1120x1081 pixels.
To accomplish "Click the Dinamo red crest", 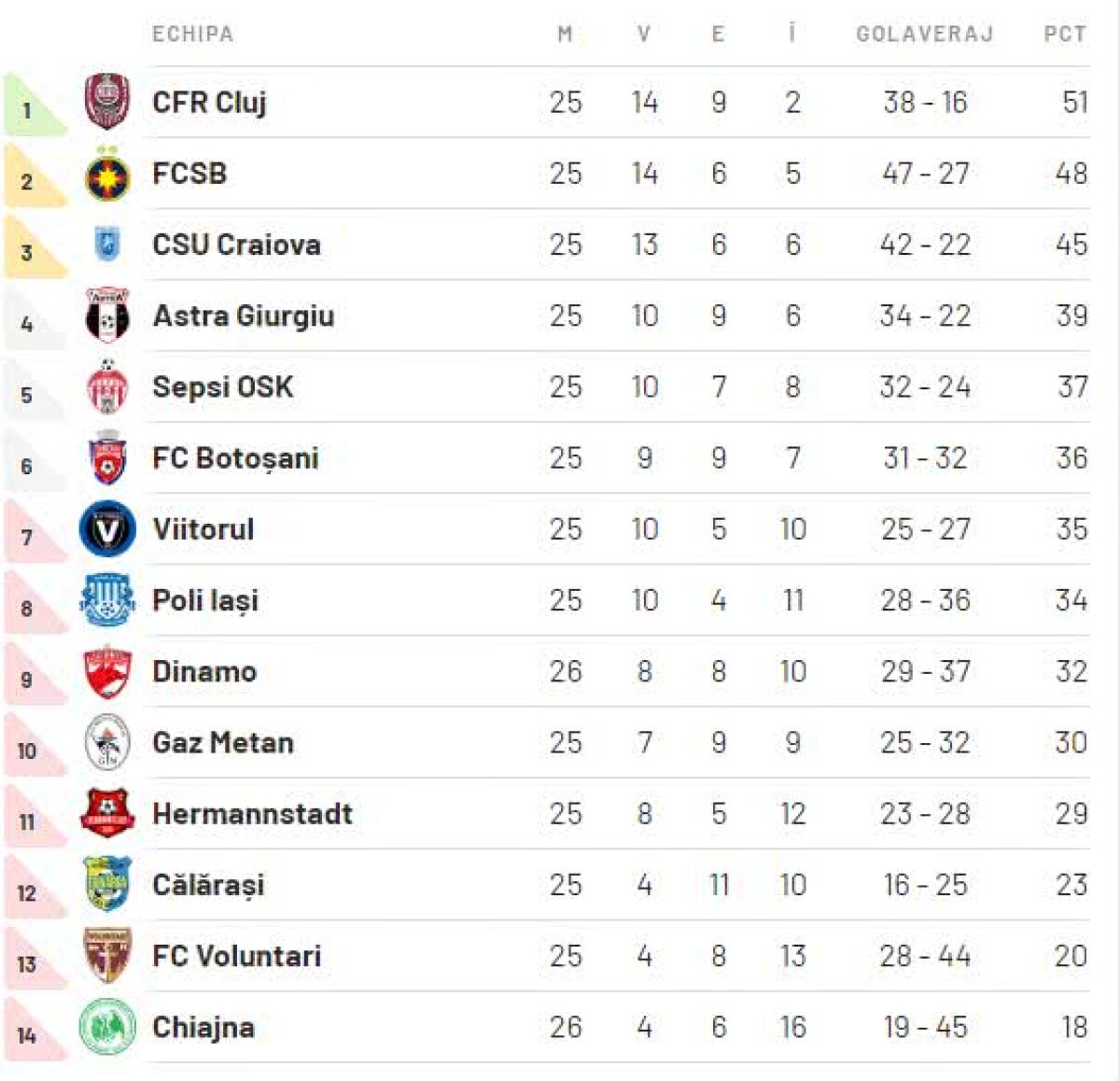I will coord(106,672).
